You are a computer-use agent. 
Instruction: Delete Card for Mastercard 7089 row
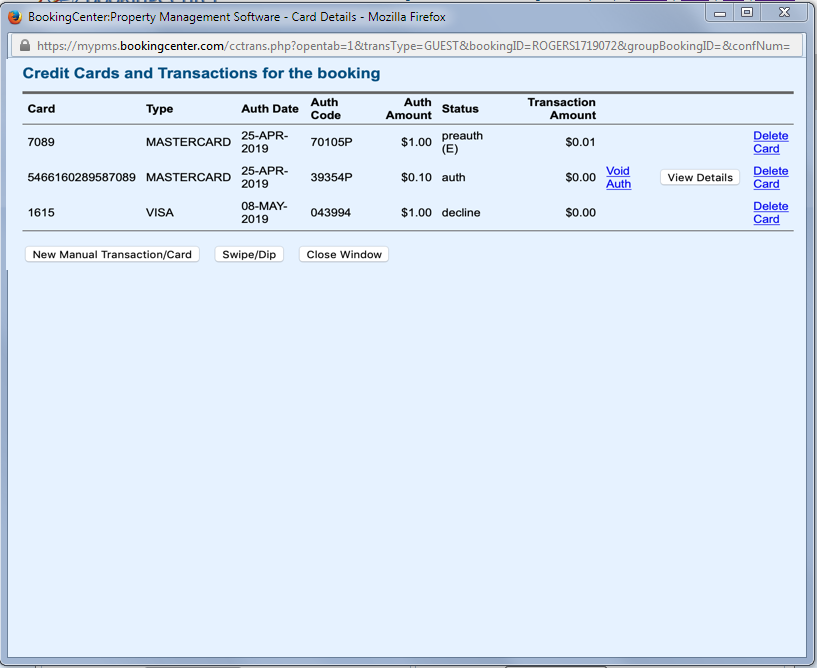(x=771, y=142)
